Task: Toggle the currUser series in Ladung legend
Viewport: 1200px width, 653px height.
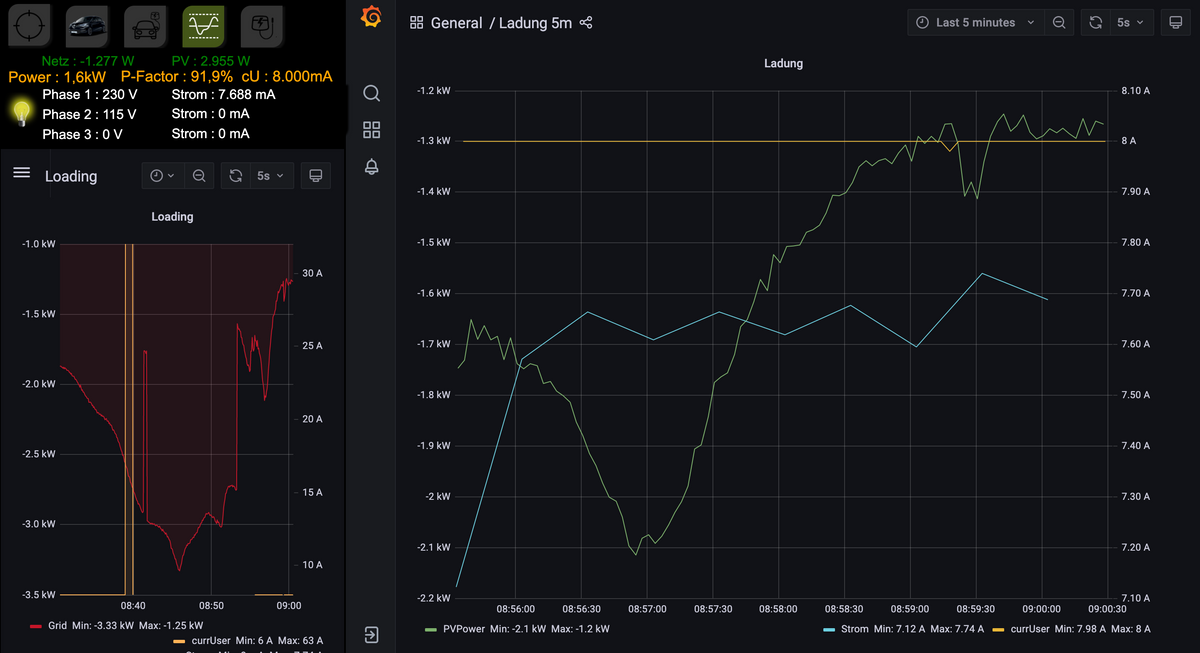Action: pos(1030,629)
